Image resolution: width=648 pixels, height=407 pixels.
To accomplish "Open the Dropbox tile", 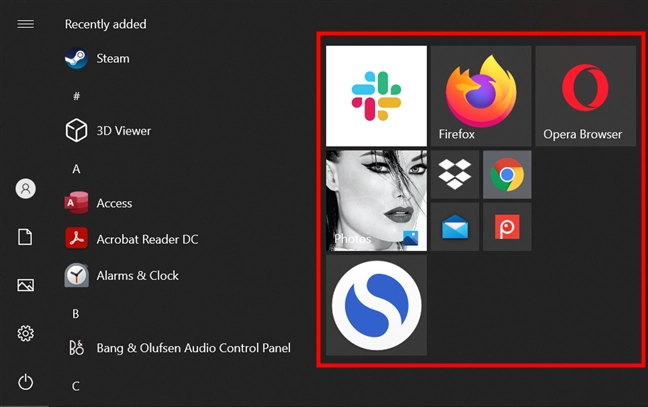I will pyautogui.click(x=455, y=174).
